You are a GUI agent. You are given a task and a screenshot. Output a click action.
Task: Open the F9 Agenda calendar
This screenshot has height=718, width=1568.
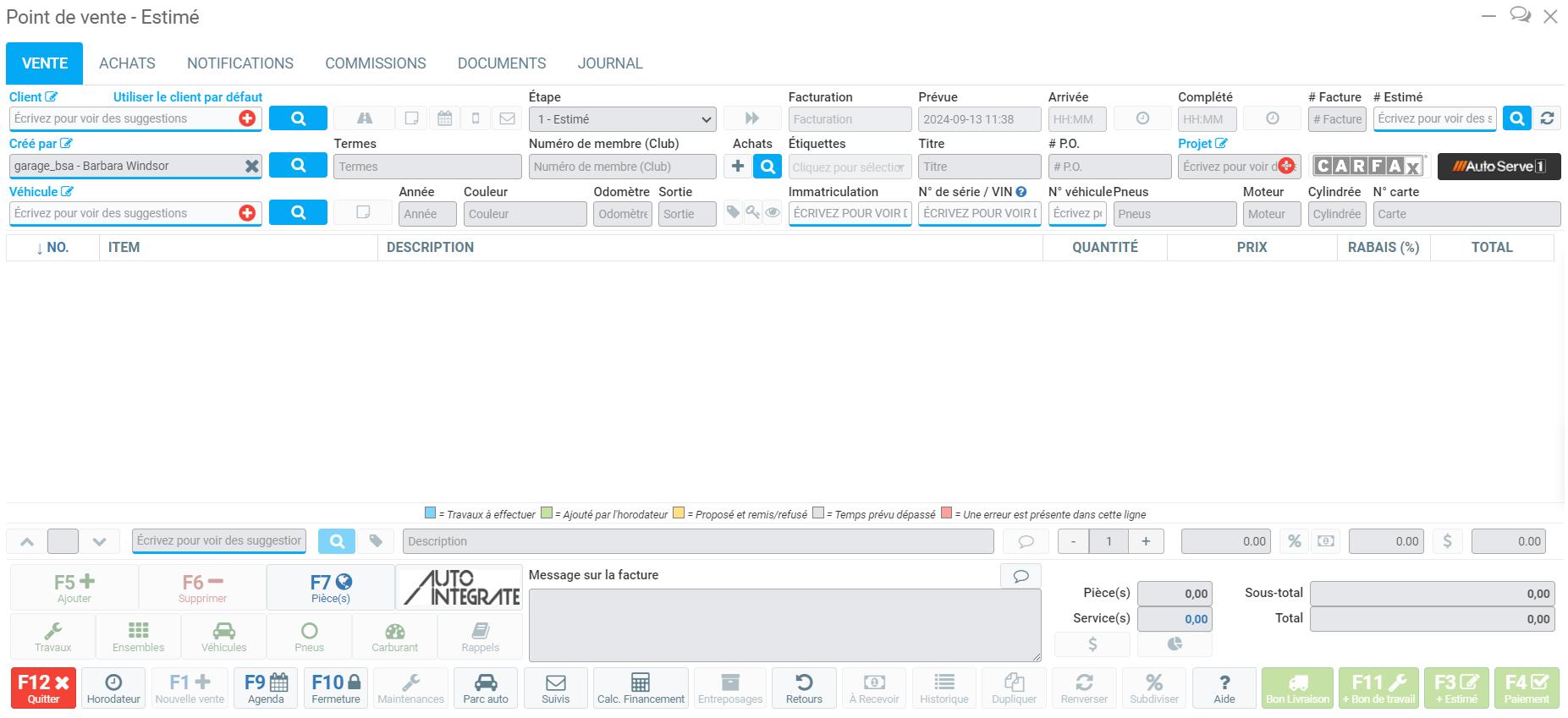tap(266, 688)
